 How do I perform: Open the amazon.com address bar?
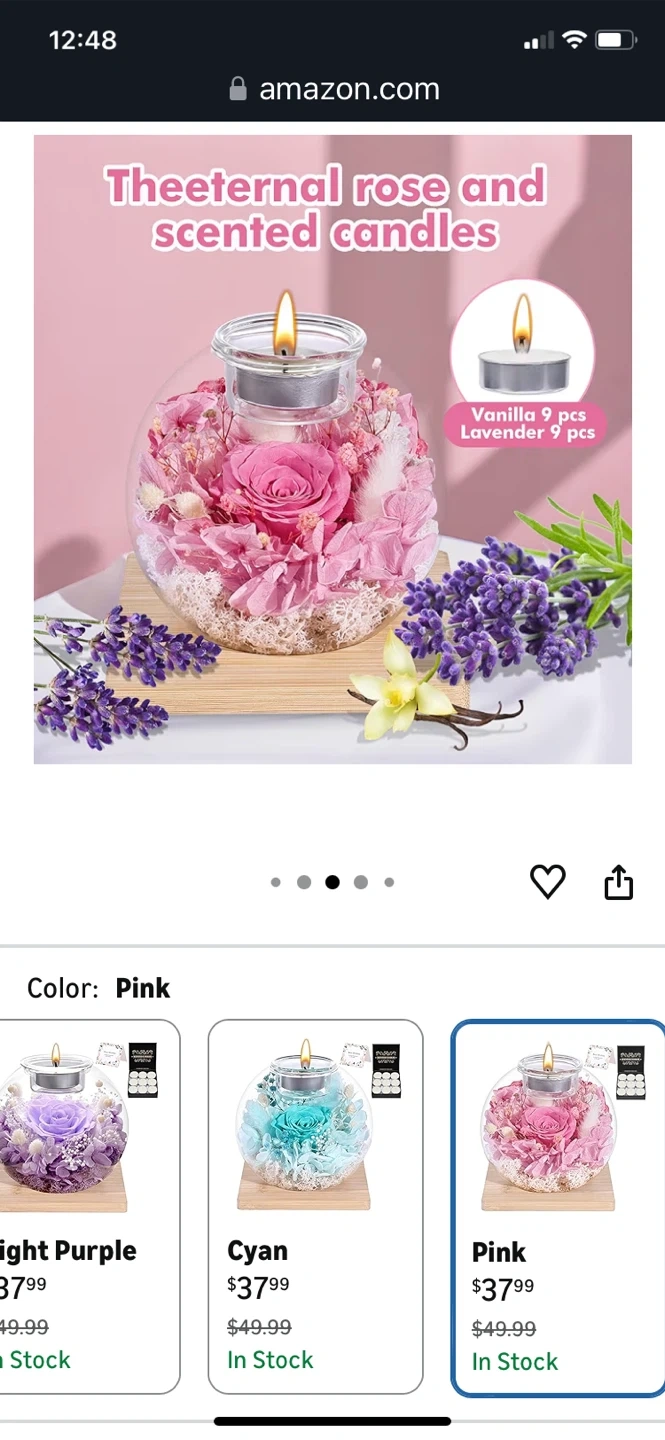coord(333,89)
